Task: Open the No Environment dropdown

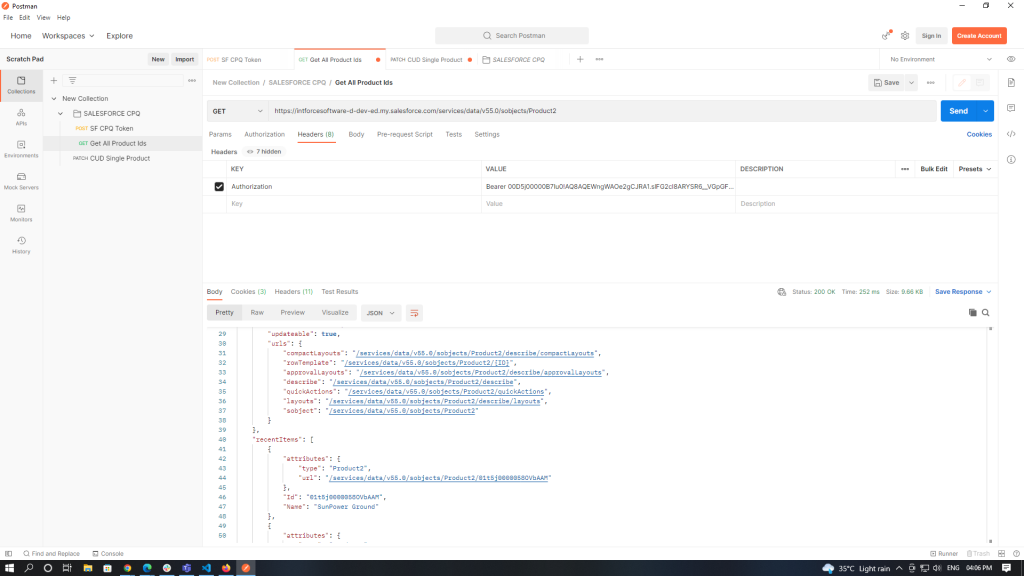Action: coord(941,59)
